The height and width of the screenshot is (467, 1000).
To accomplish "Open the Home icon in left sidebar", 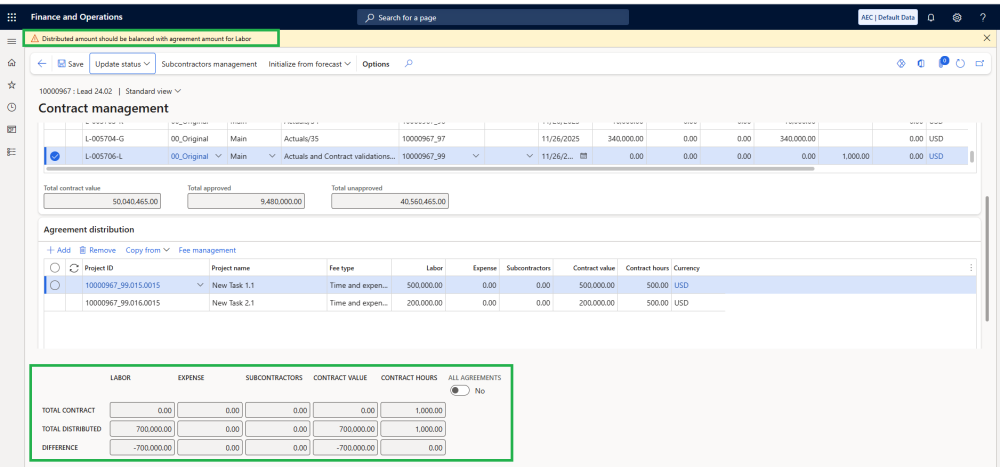I will point(11,63).
